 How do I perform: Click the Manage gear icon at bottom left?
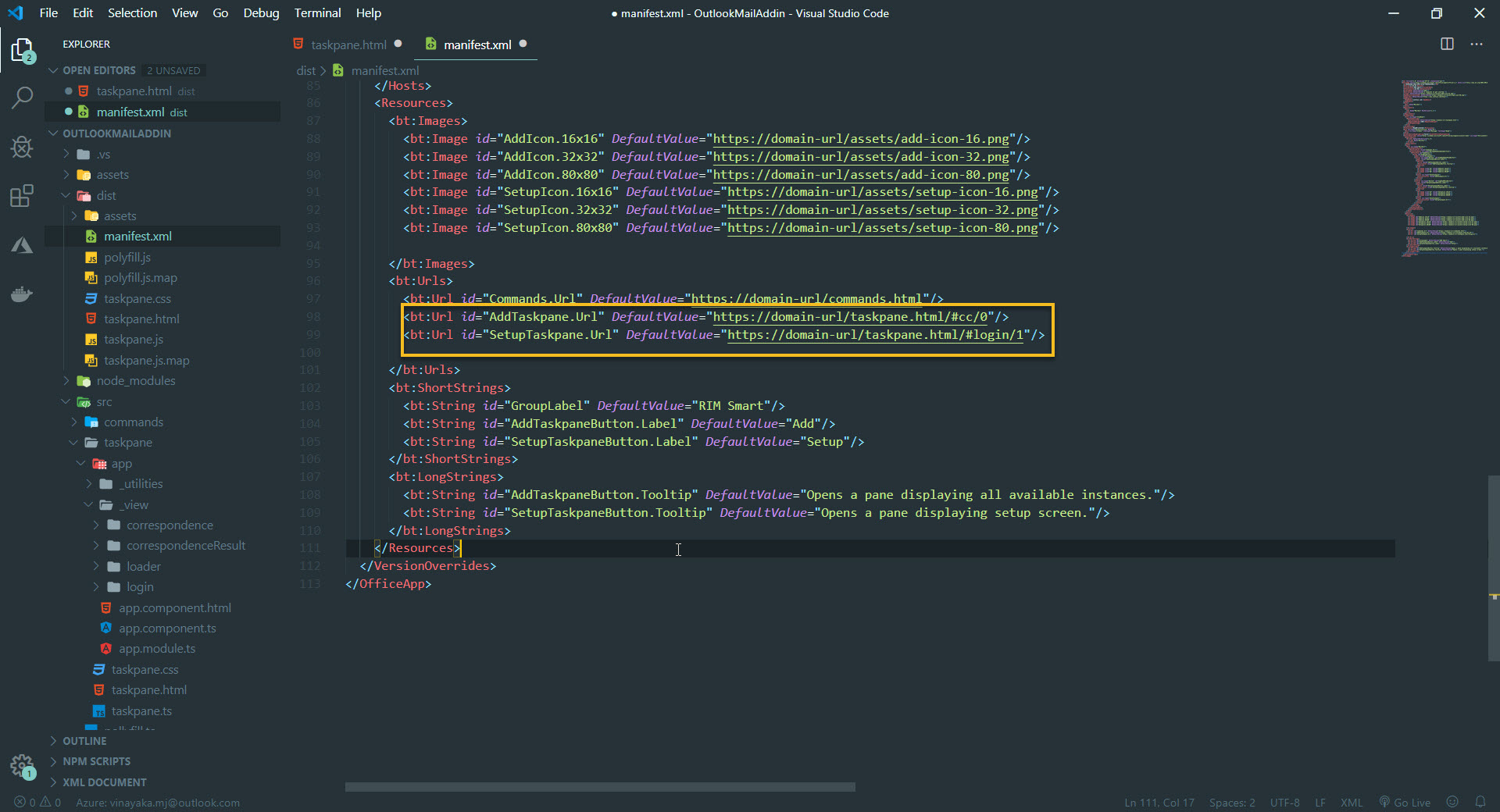22,766
